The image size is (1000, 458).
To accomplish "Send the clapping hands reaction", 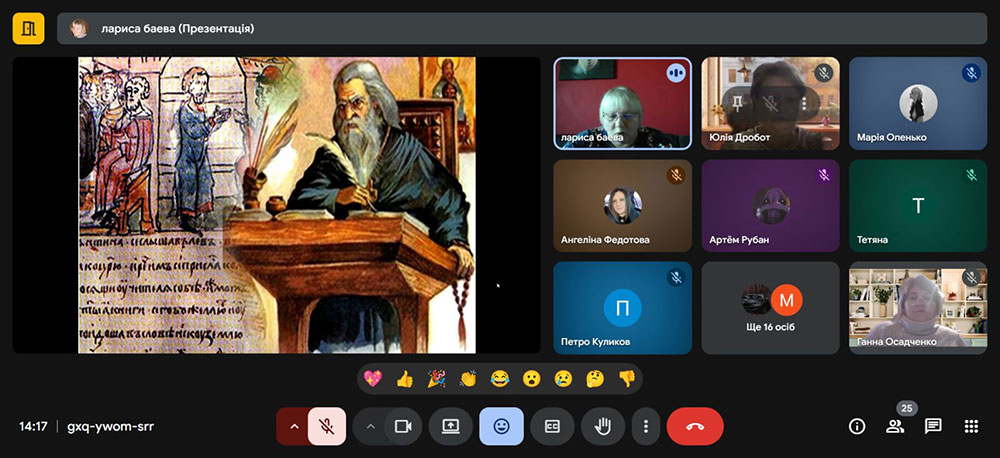I will point(468,379).
